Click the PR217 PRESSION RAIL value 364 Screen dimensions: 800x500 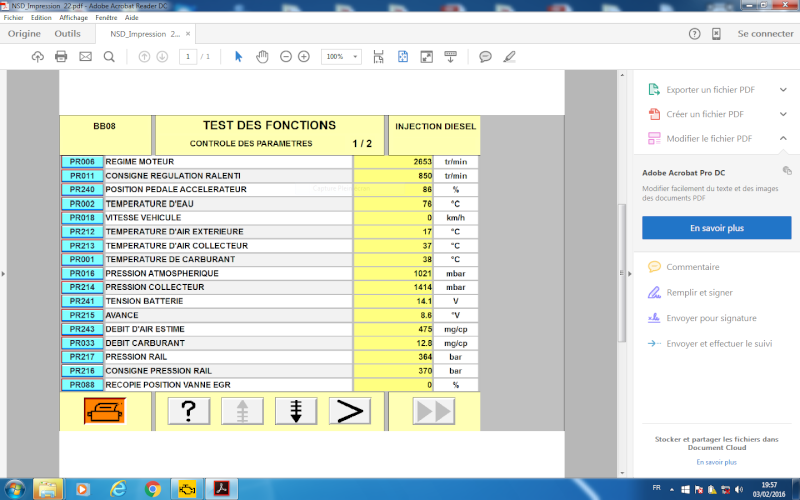(x=425, y=357)
